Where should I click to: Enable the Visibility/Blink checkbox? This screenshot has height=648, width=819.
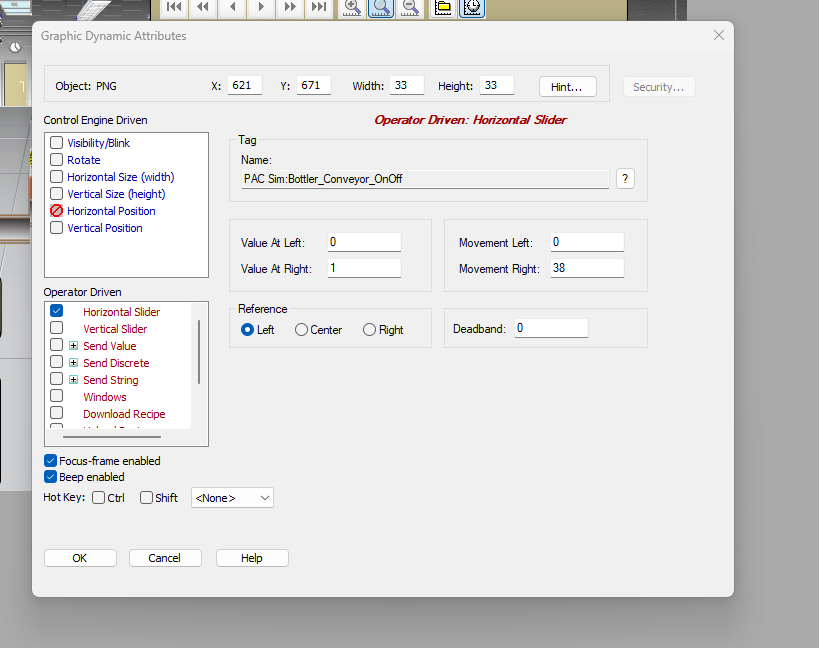[x=56, y=143]
